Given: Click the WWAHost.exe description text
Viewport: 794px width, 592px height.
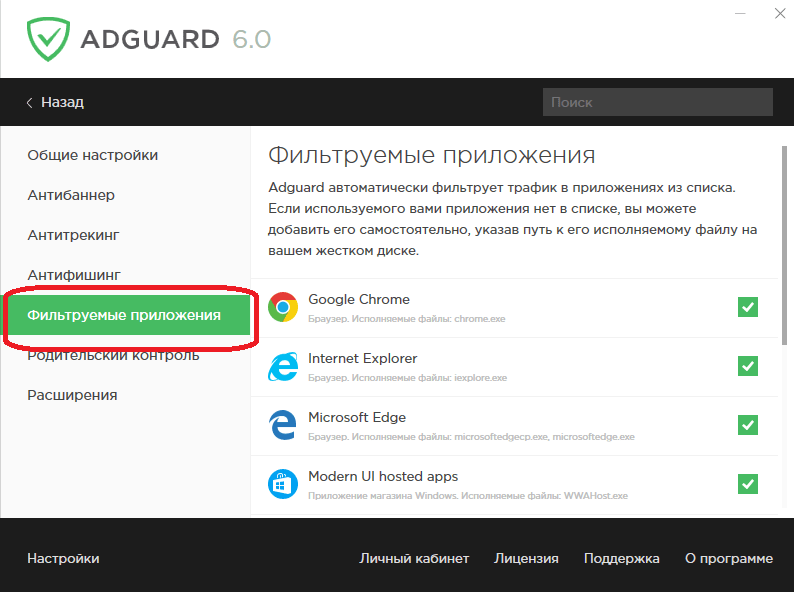Looking at the screenshot, I should click(468, 496).
